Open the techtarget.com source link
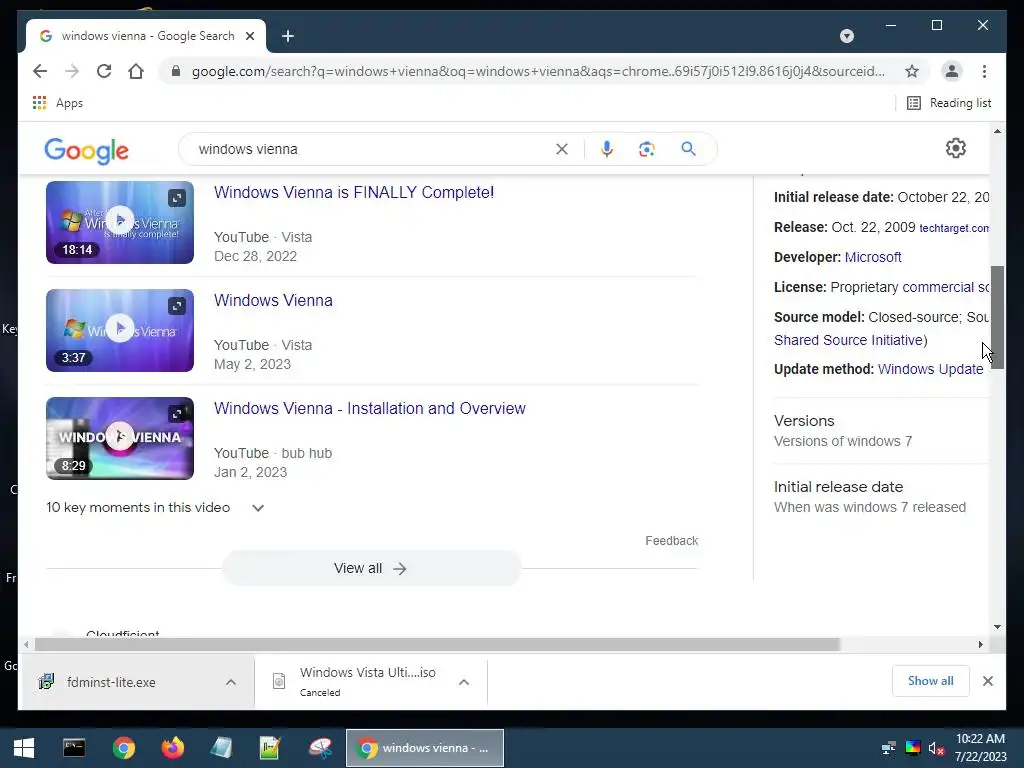Image resolution: width=1024 pixels, height=768 pixels. pos(954,228)
